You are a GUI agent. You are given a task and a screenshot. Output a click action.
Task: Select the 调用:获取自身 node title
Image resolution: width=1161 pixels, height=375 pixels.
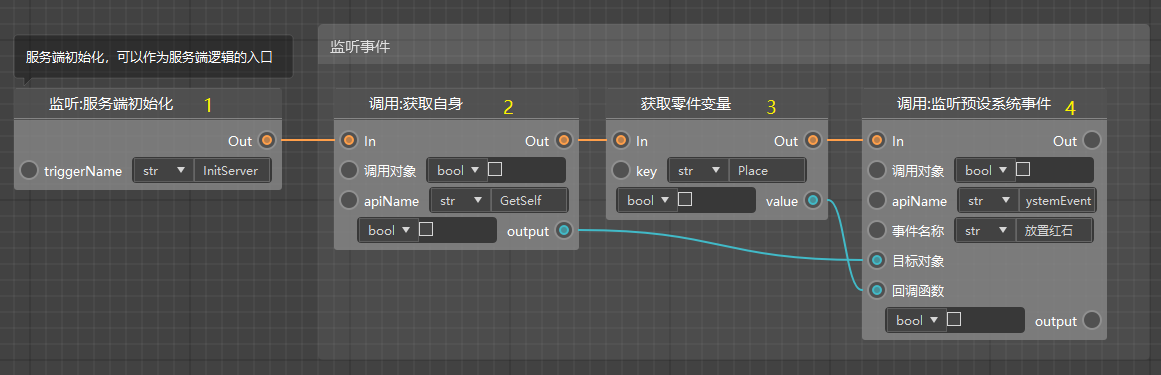point(415,104)
